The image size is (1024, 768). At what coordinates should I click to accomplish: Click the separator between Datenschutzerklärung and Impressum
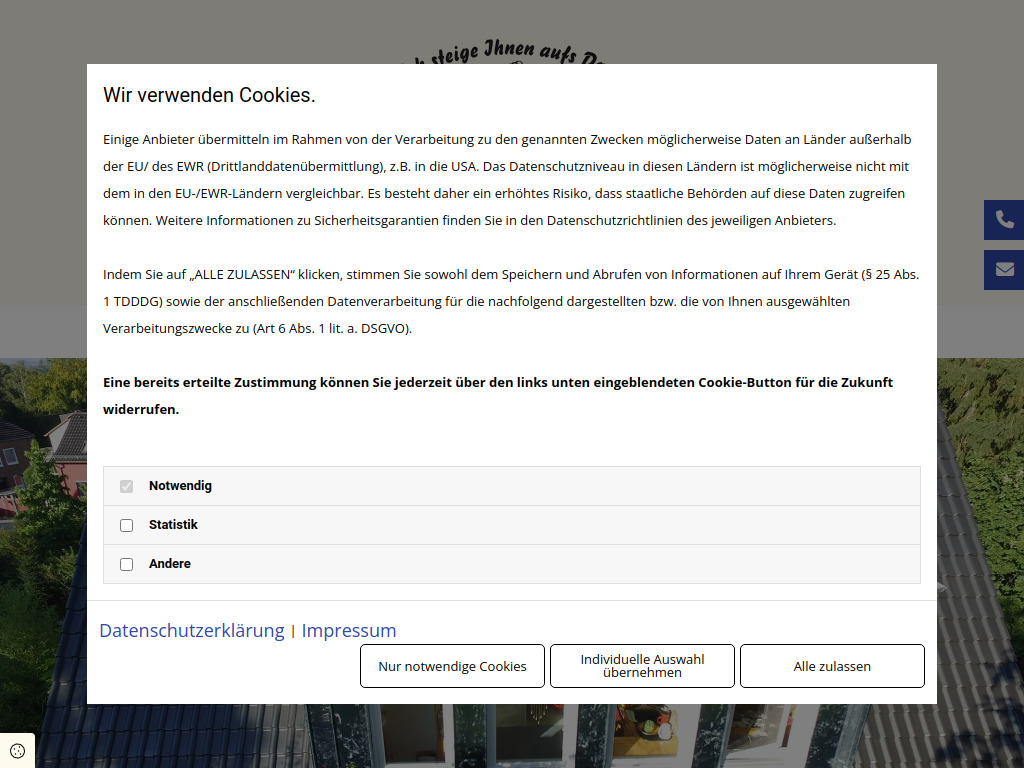(x=292, y=631)
